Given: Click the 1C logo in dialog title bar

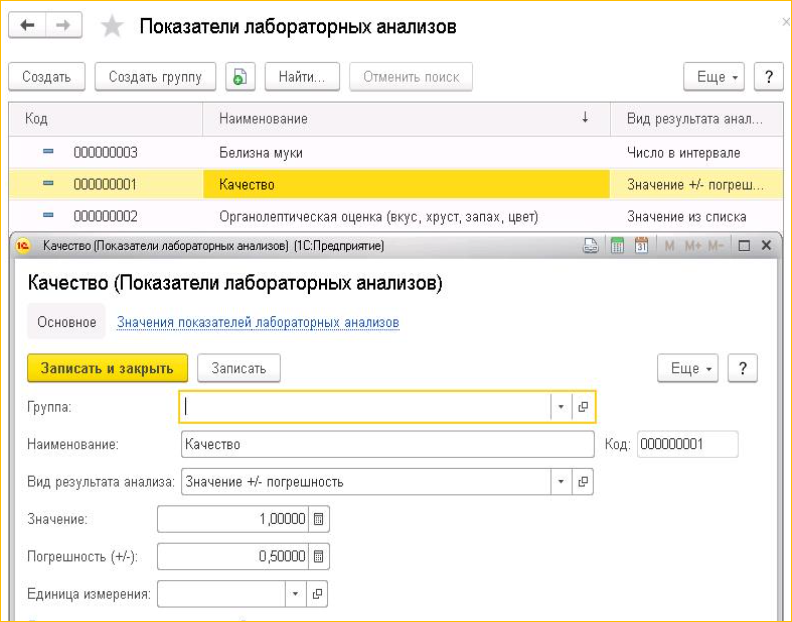Looking at the screenshot, I should click(x=23, y=246).
